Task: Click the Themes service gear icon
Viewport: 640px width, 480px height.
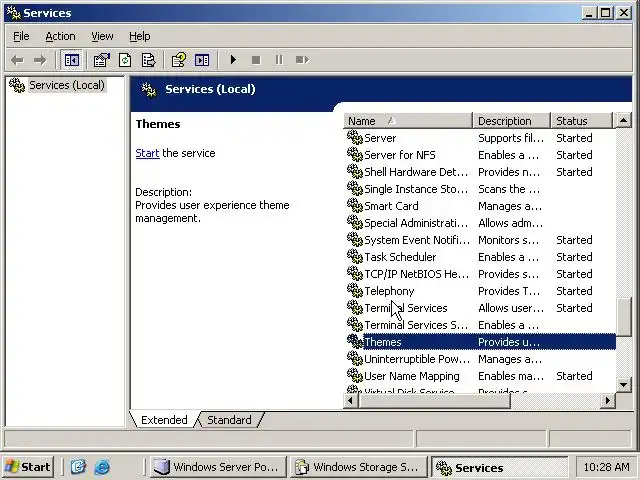Action: click(355, 342)
